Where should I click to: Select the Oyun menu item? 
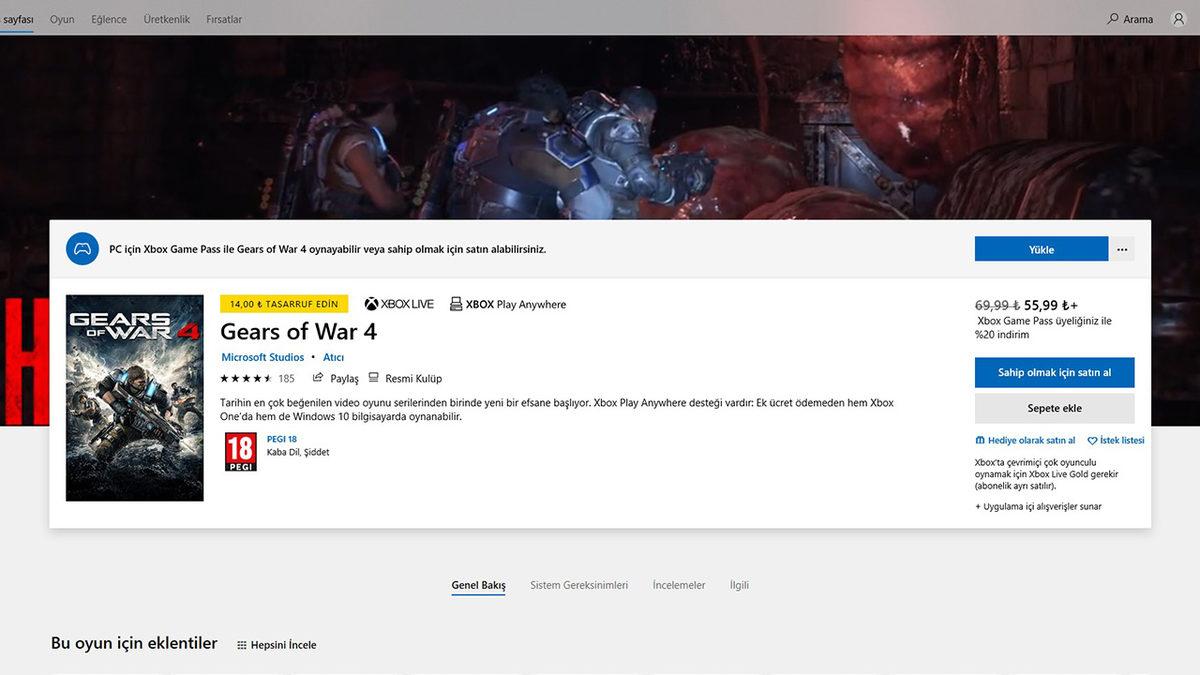62,18
